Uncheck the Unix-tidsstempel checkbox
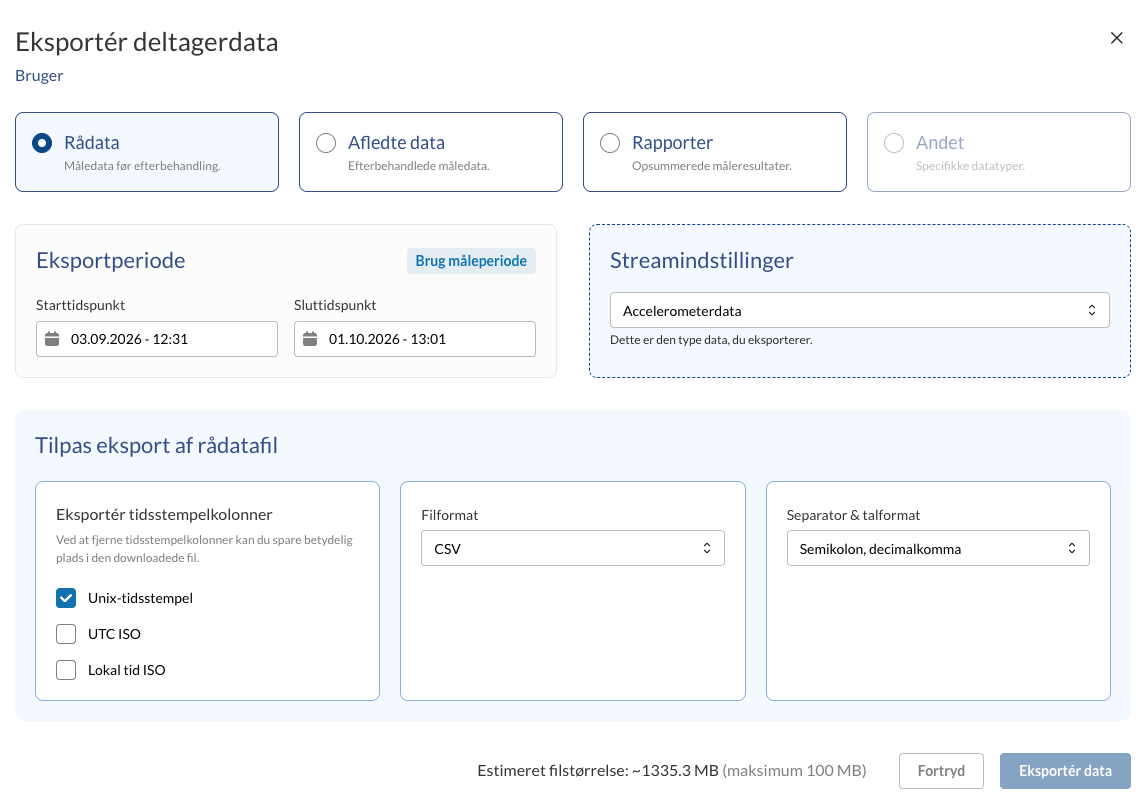This screenshot has width=1139, height=798. point(66,598)
